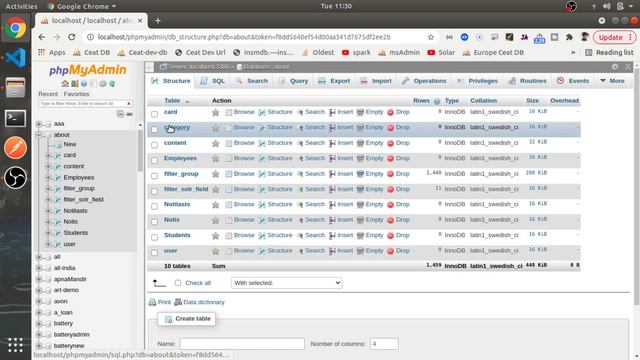Switch to the SQL tab

tap(213, 81)
